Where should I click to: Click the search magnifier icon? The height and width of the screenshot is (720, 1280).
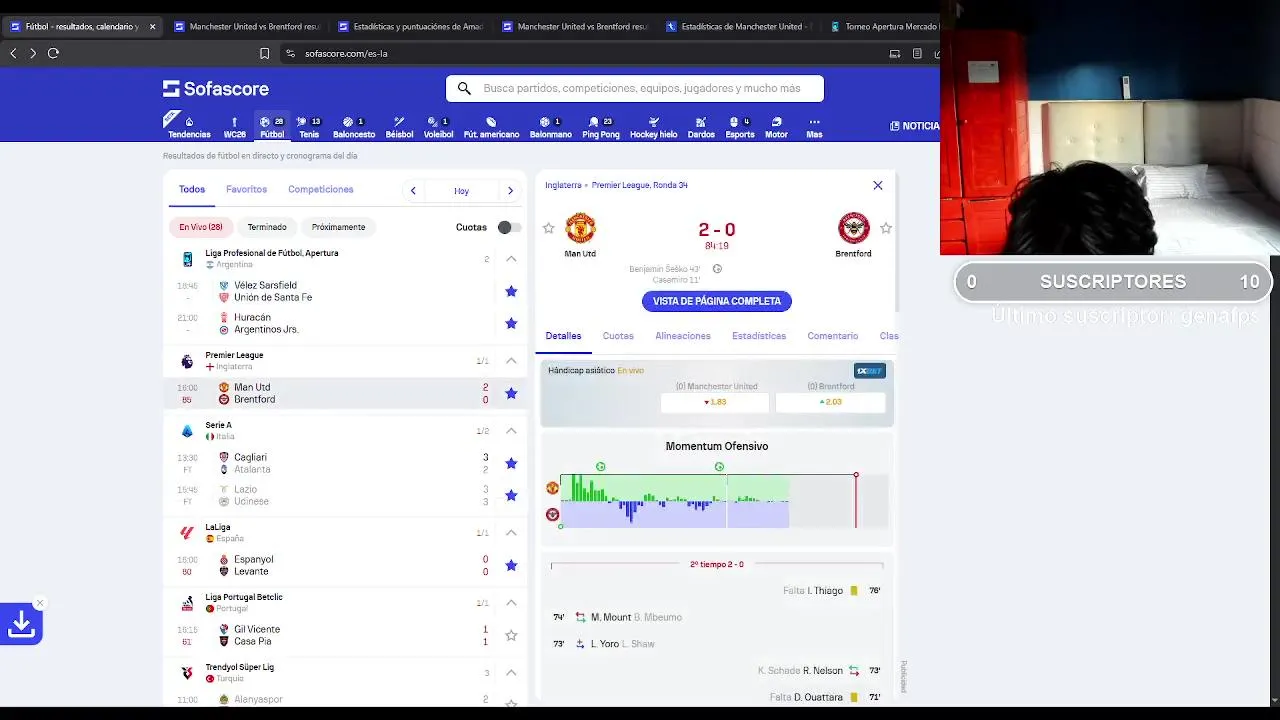[x=464, y=88]
